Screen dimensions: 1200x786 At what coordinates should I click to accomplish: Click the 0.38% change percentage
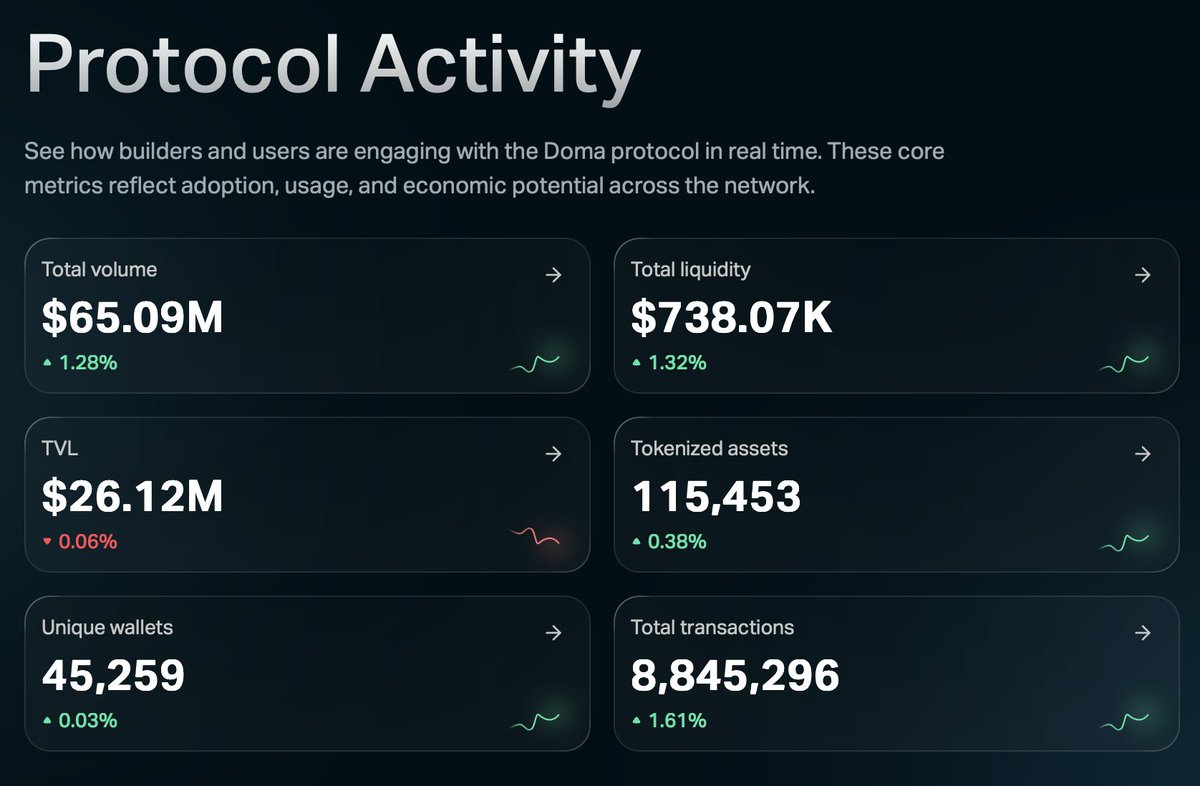click(678, 542)
